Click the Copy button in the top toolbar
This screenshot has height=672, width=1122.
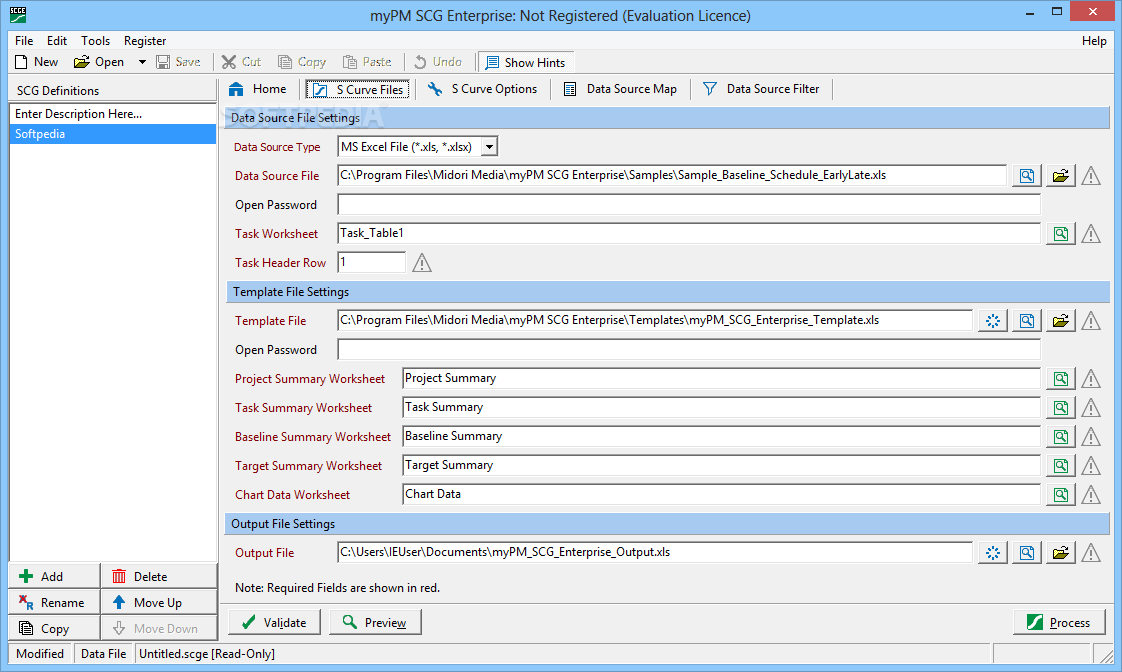pyautogui.click(x=302, y=62)
